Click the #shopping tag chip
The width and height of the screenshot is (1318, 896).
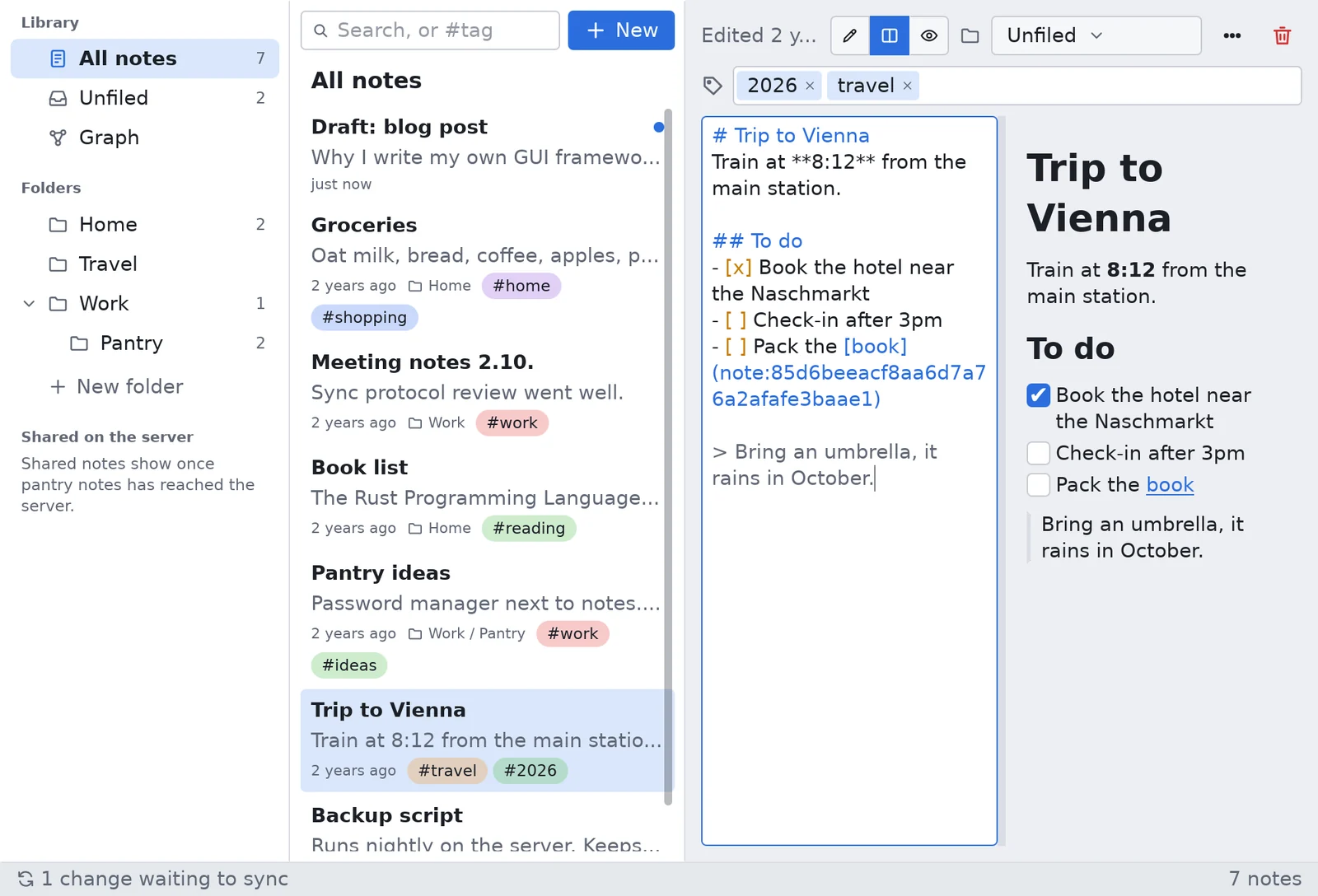tap(364, 317)
